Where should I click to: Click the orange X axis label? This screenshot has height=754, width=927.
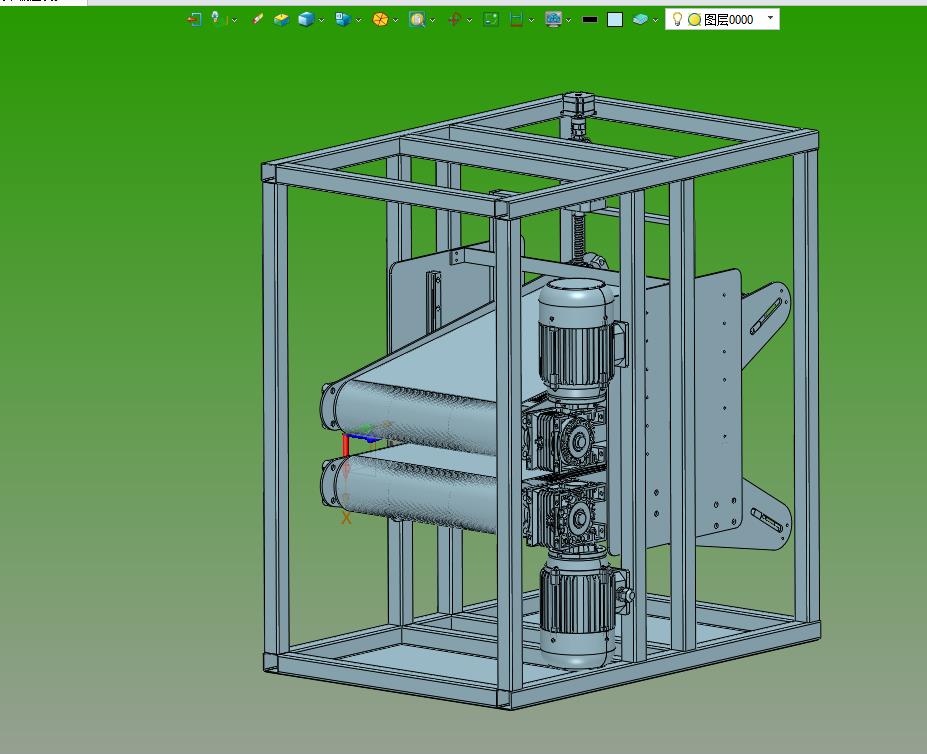point(346,519)
